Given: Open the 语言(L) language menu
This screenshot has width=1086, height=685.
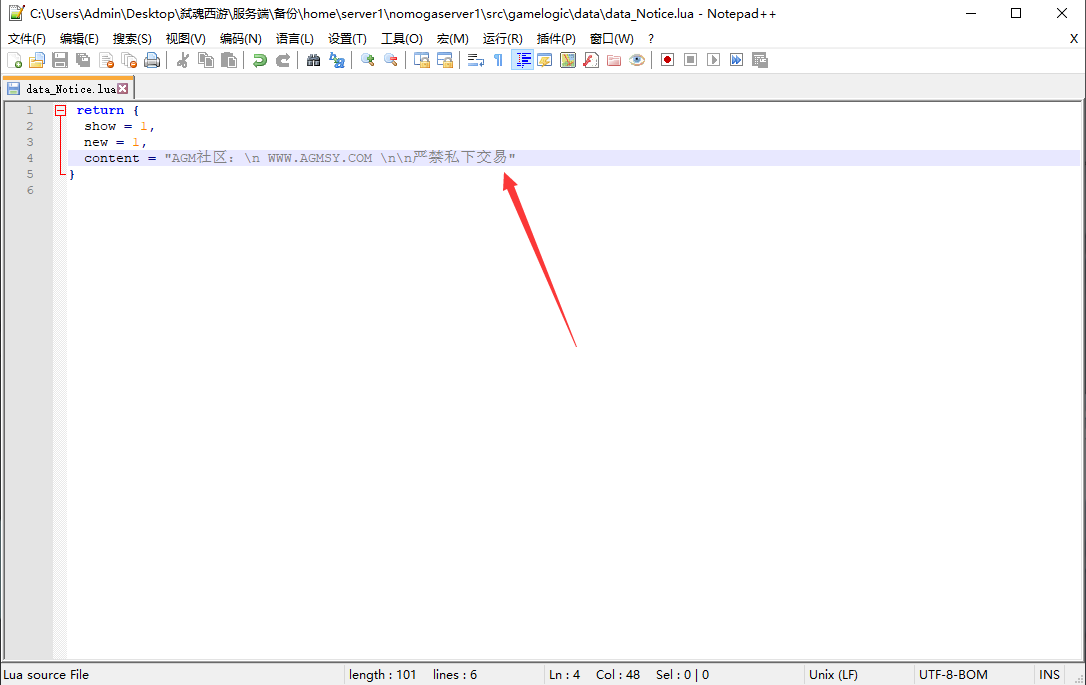Looking at the screenshot, I should pyautogui.click(x=294, y=38).
